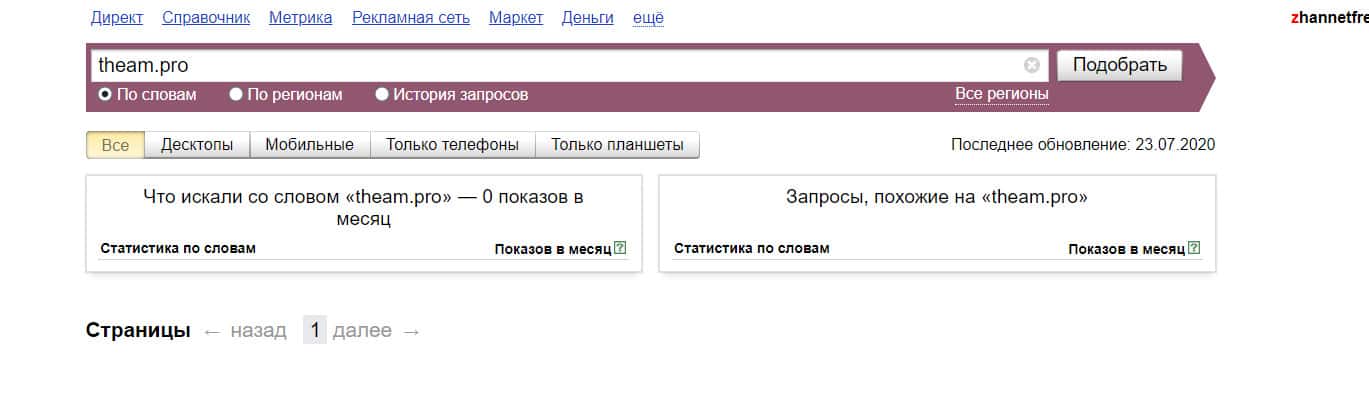Choose the «История запросов» radio option
This screenshot has width=1369, height=402.
click(x=382, y=95)
